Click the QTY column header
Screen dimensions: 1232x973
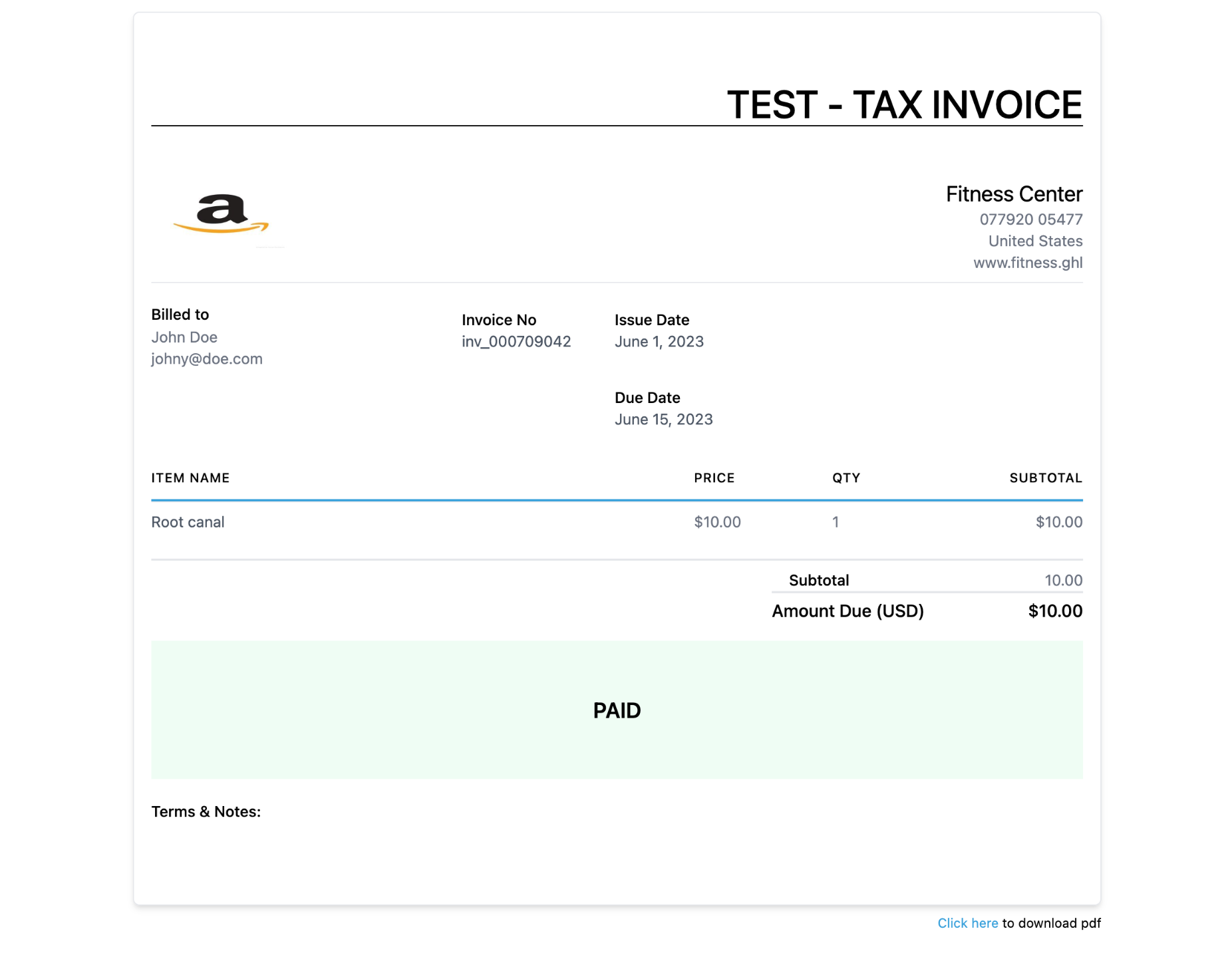(846, 478)
